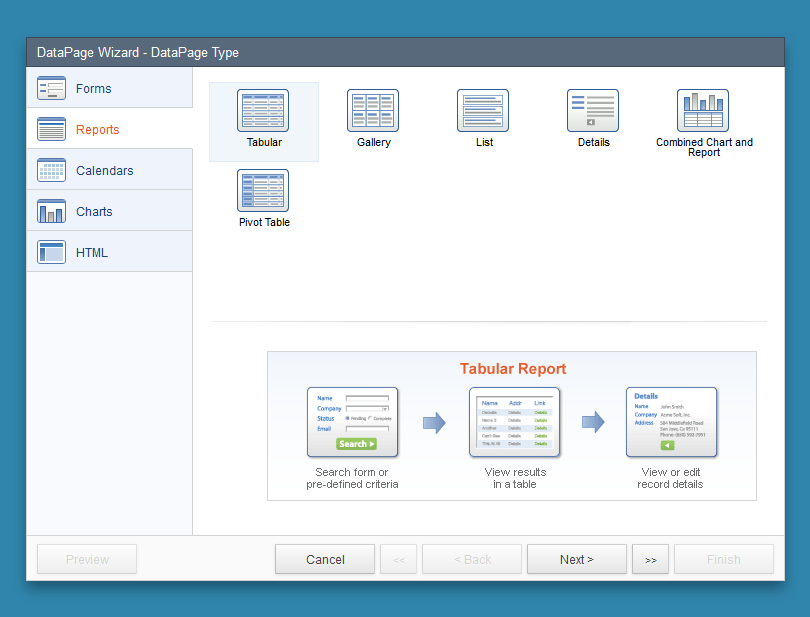Choose the Combined Chart and Report icon
The image size is (810, 617).
[x=703, y=110]
